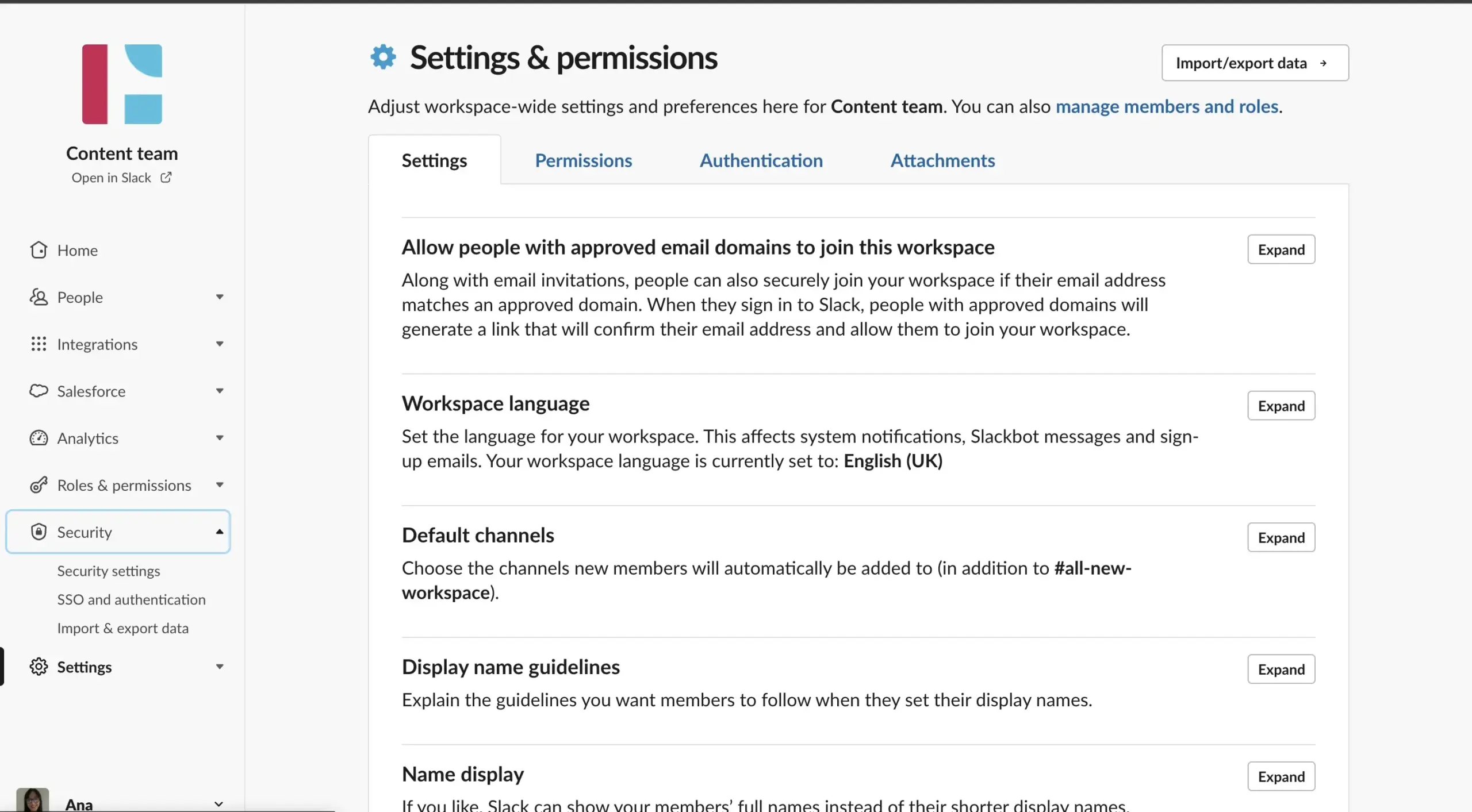Click the Integrations grid icon
This screenshot has height=812, width=1472.
[x=39, y=344]
